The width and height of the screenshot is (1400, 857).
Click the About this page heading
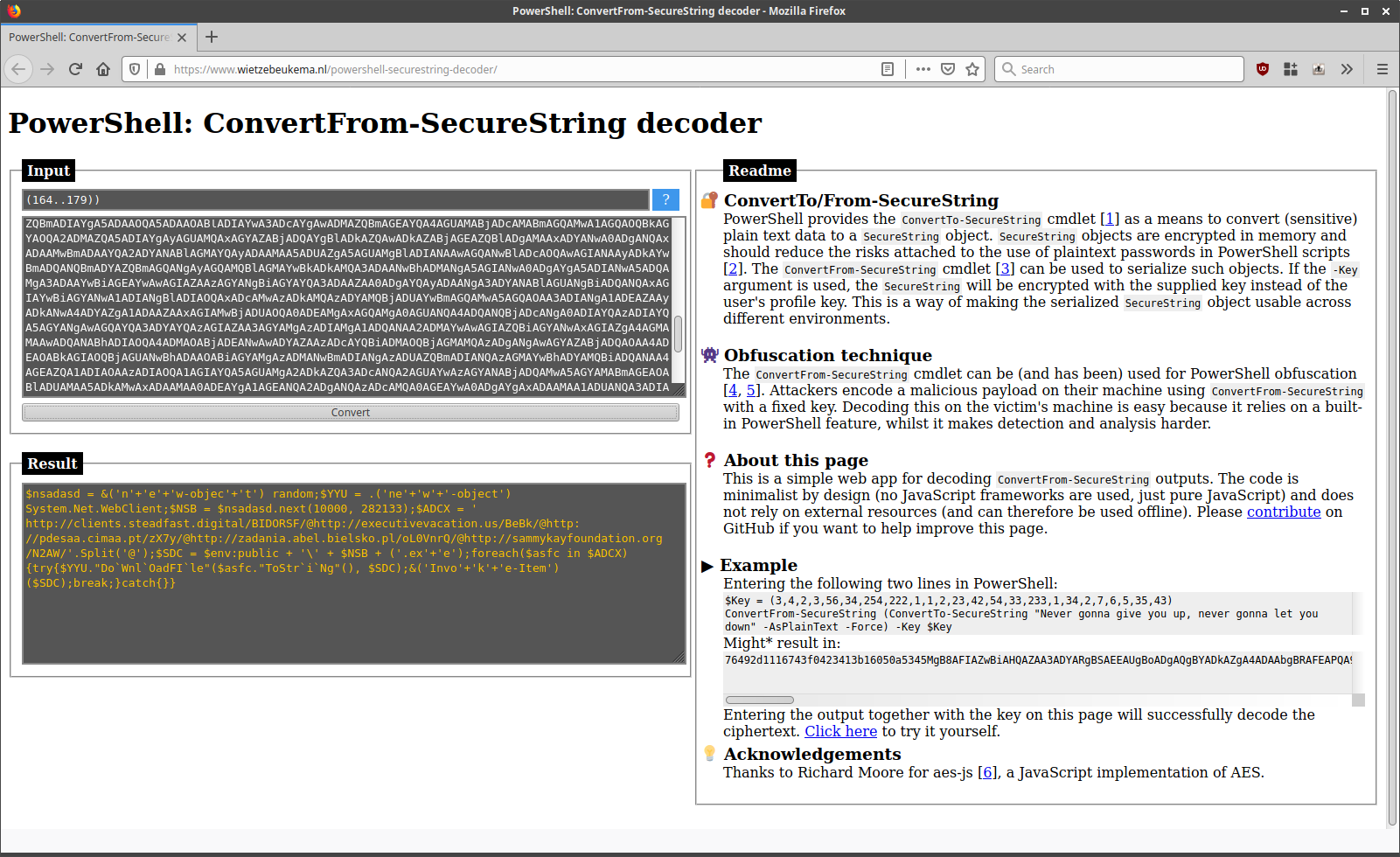(796, 460)
